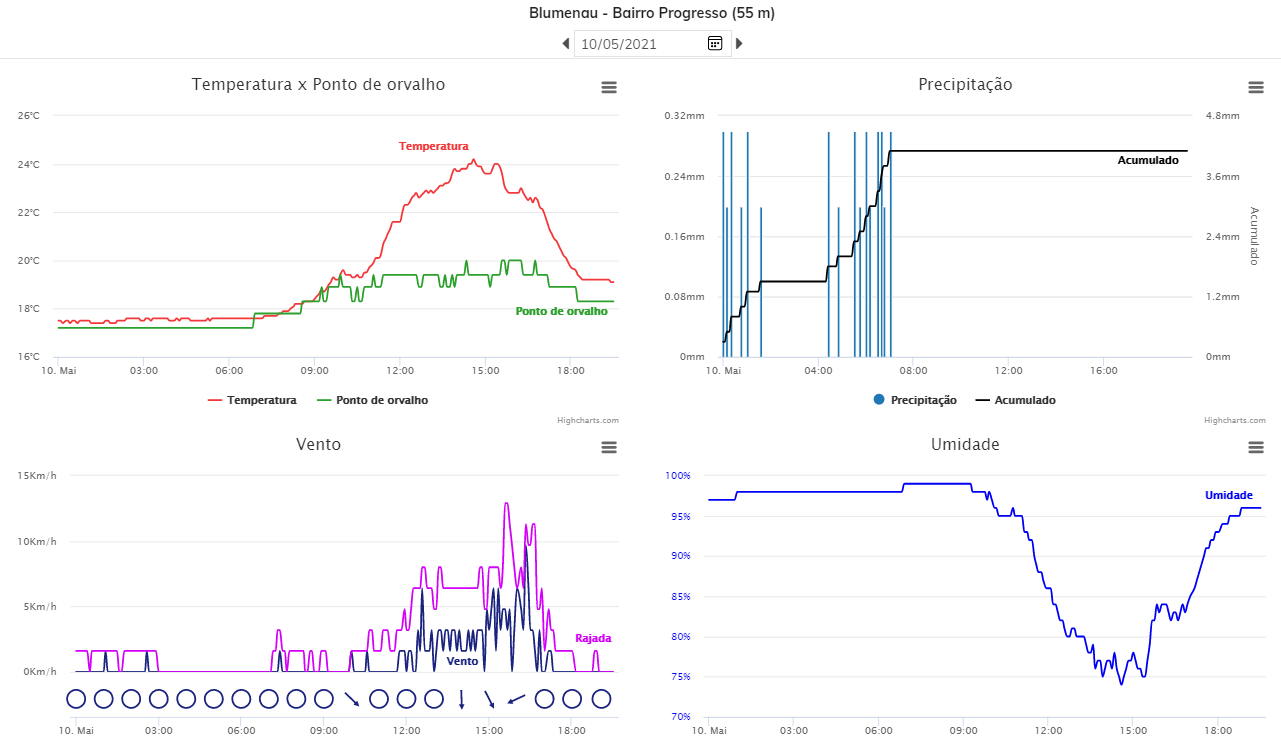Click the Vento chart title
This screenshot has height=743, width=1281.
point(318,444)
